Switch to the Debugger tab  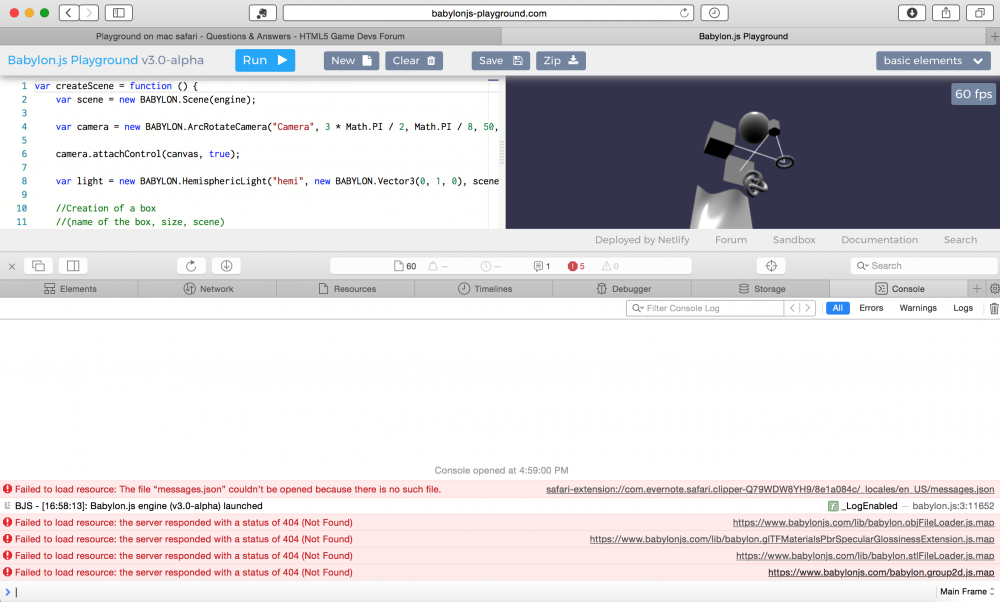pos(623,289)
